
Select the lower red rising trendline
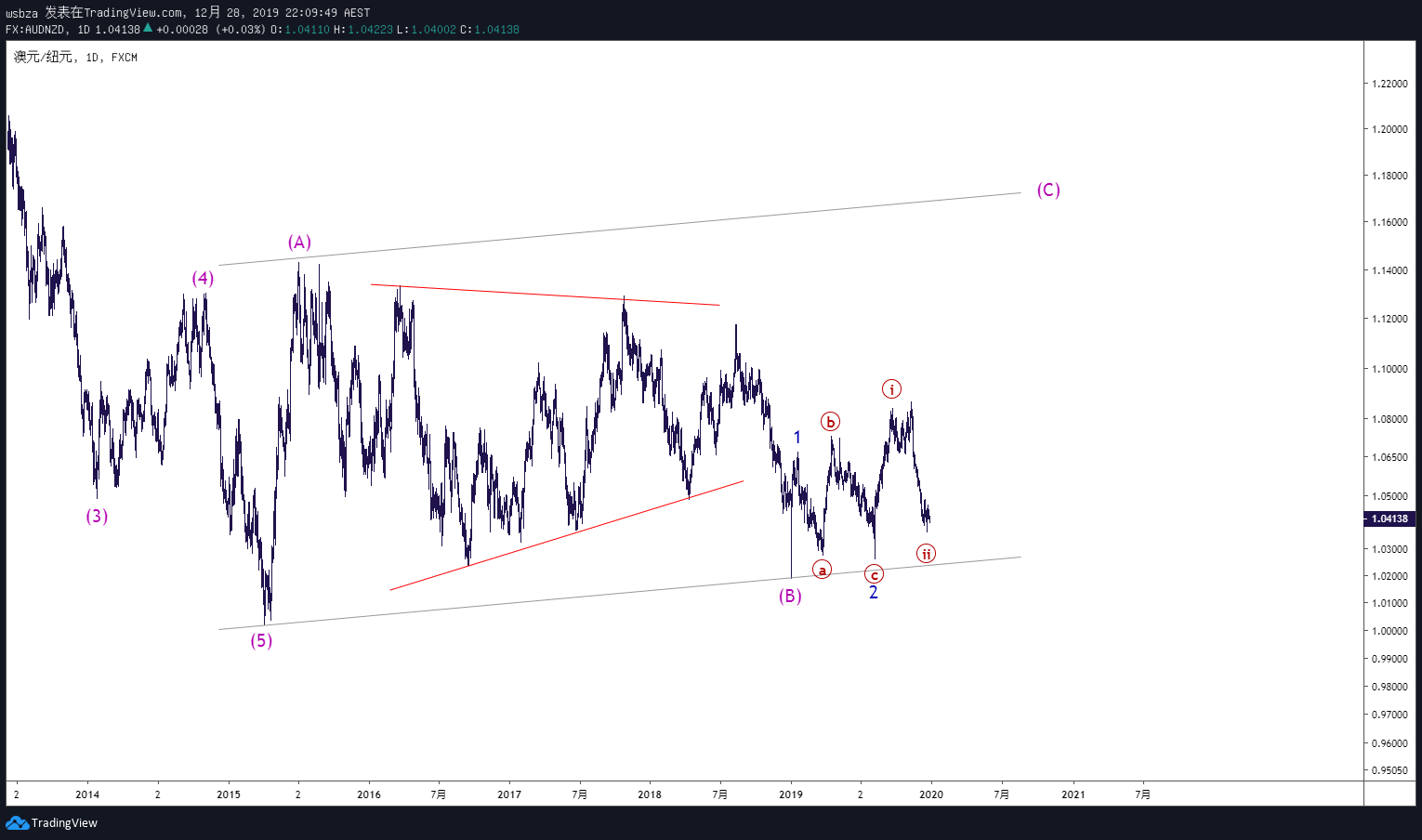pyautogui.click(x=567, y=535)
